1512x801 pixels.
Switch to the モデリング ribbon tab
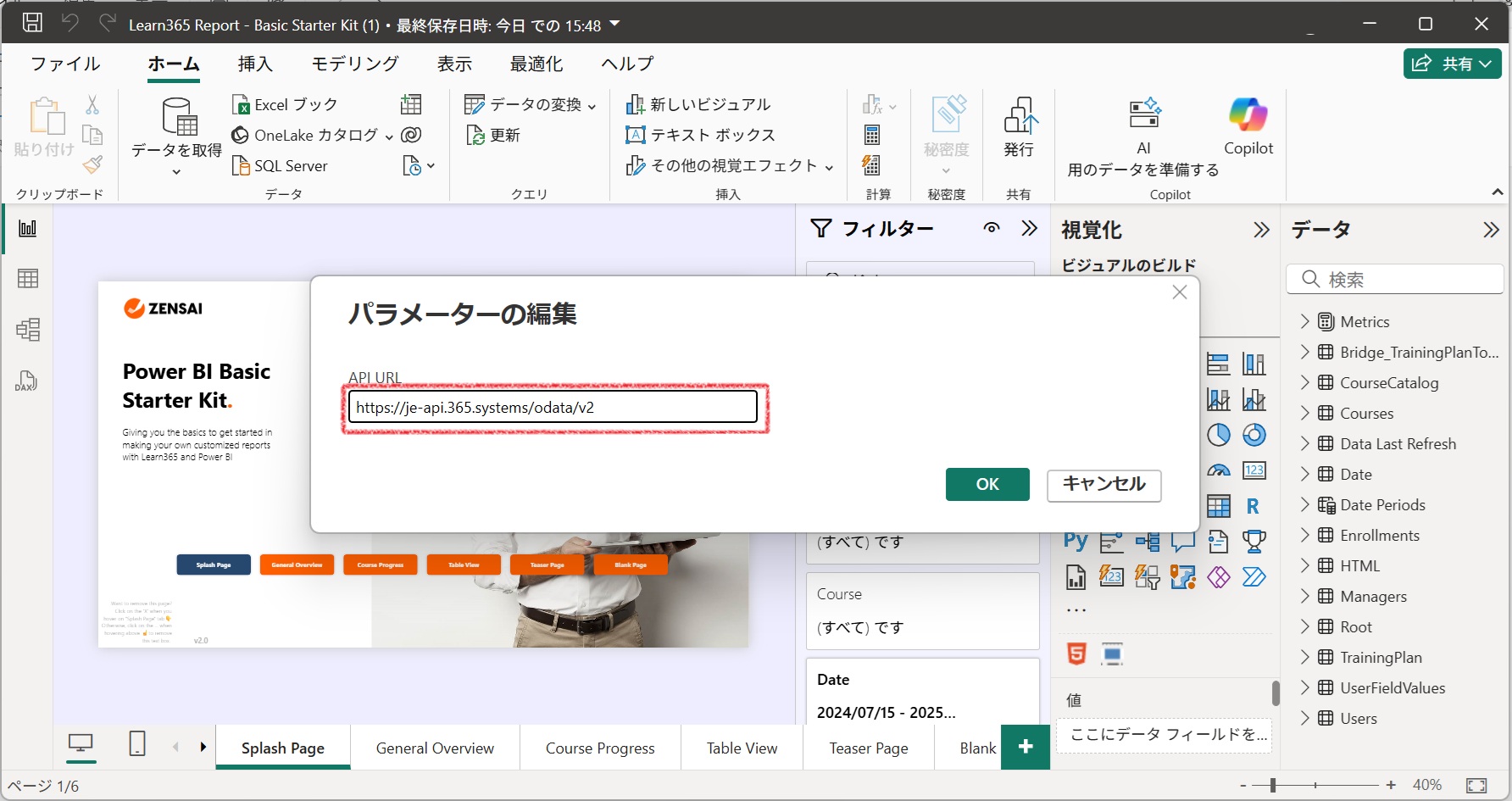pos(354,64)
